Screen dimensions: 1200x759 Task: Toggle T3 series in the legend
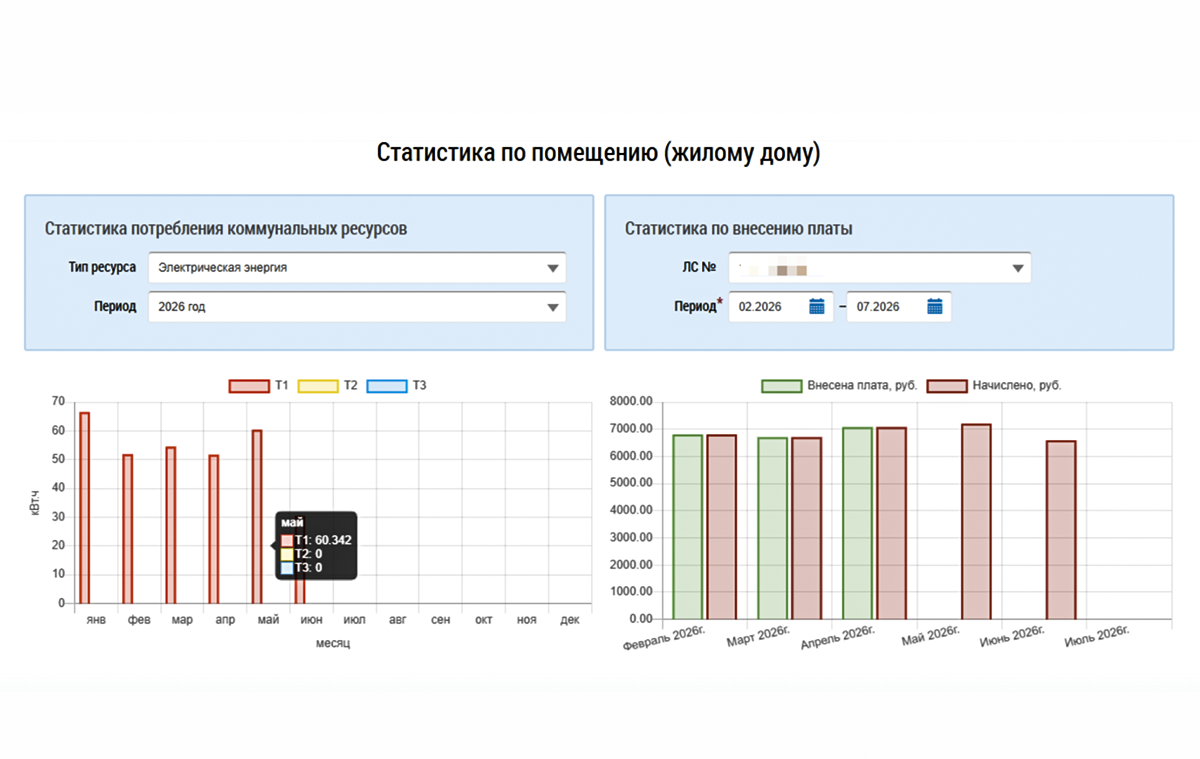coord(397,385)
